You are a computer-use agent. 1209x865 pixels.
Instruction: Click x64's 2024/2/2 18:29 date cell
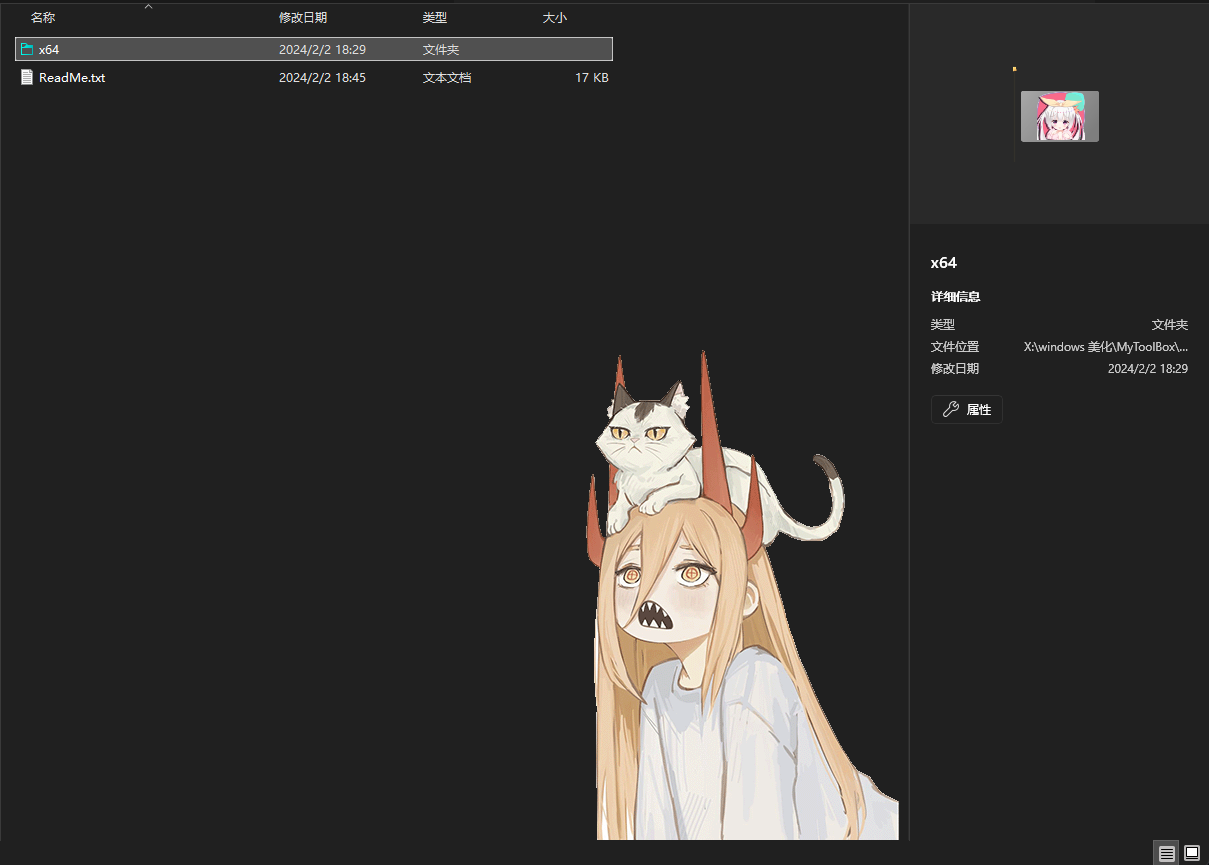click(322, 49)
